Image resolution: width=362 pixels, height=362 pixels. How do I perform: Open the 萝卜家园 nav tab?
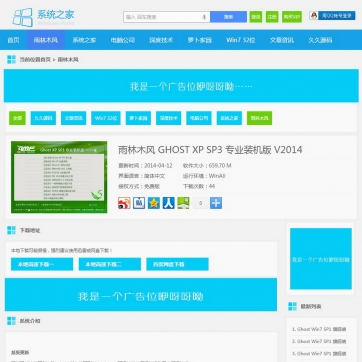pyautogui.click(x=199, y=40)
